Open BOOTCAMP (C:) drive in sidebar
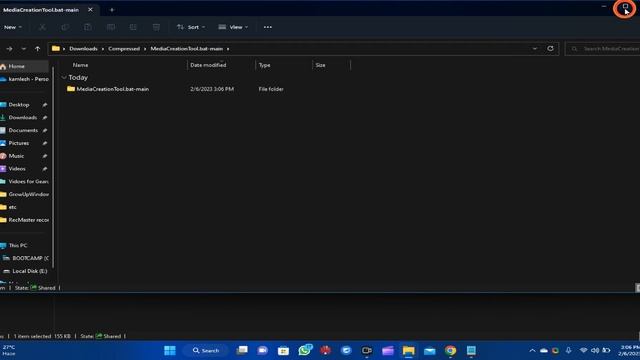The image size is (640, 360). click(x=25, y=258)
